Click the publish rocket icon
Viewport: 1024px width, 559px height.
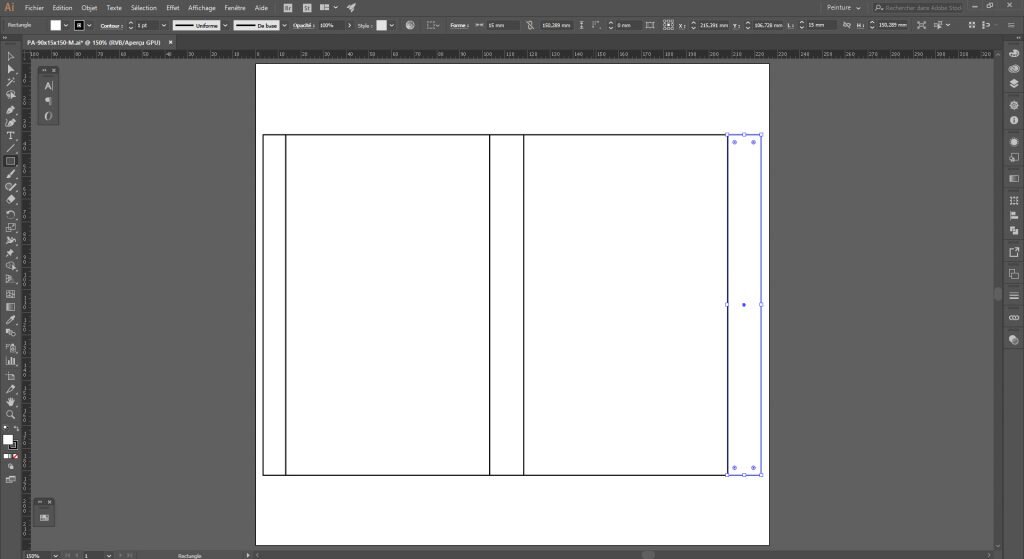pyautogui.click(x=351, y=7)
